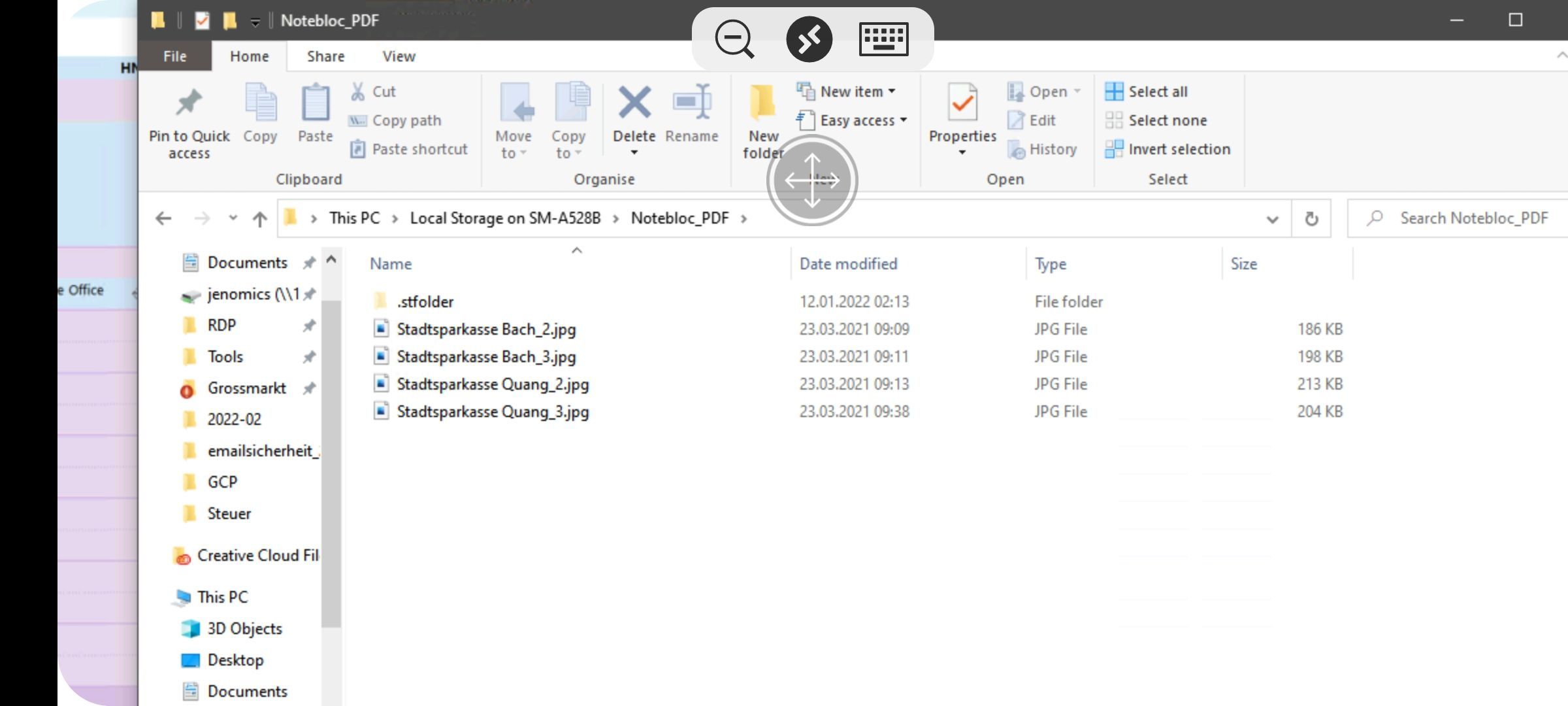Create a New folder from the ribbon
This screenshot has height=706, width=1568.
pyautogui.click(x=762, y=121)
